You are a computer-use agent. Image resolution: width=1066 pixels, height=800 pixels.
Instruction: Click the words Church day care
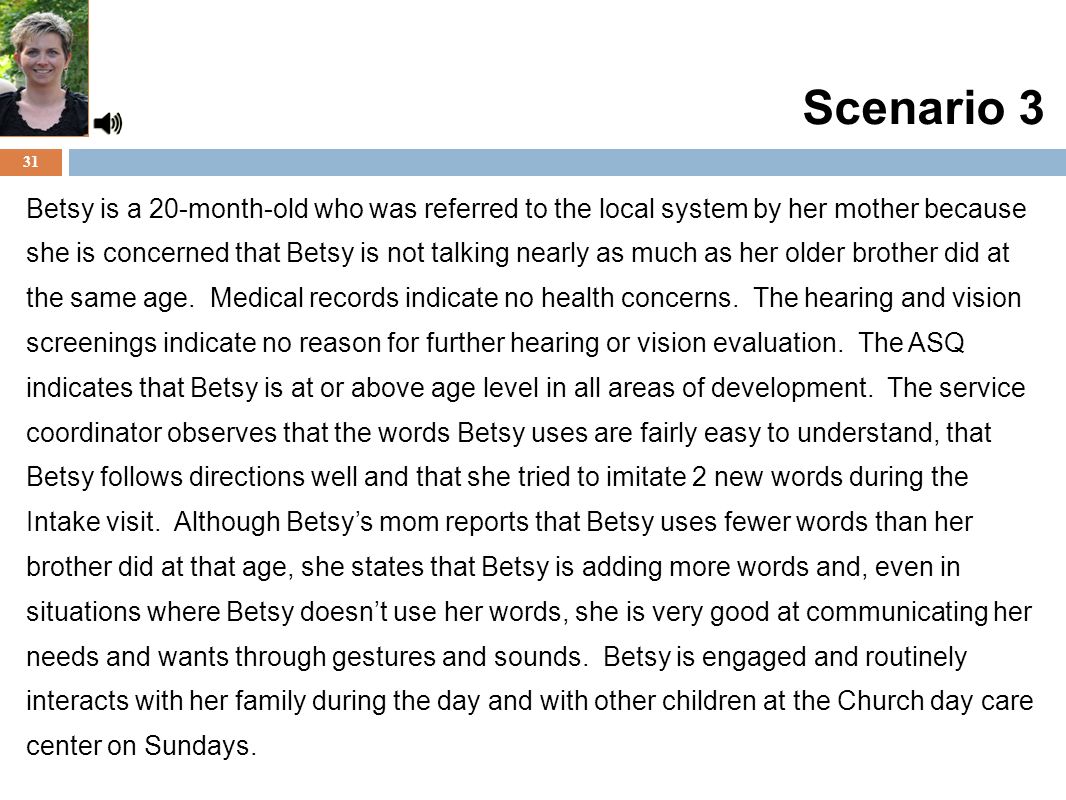click(x=935, y=701)
